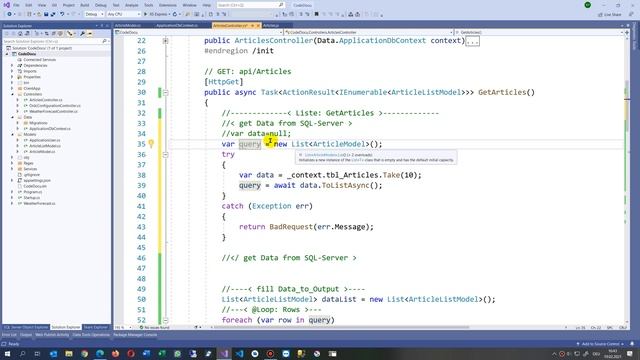
Task: Click the Undo icon in the toolbar
Action: [x=62, y=14]
